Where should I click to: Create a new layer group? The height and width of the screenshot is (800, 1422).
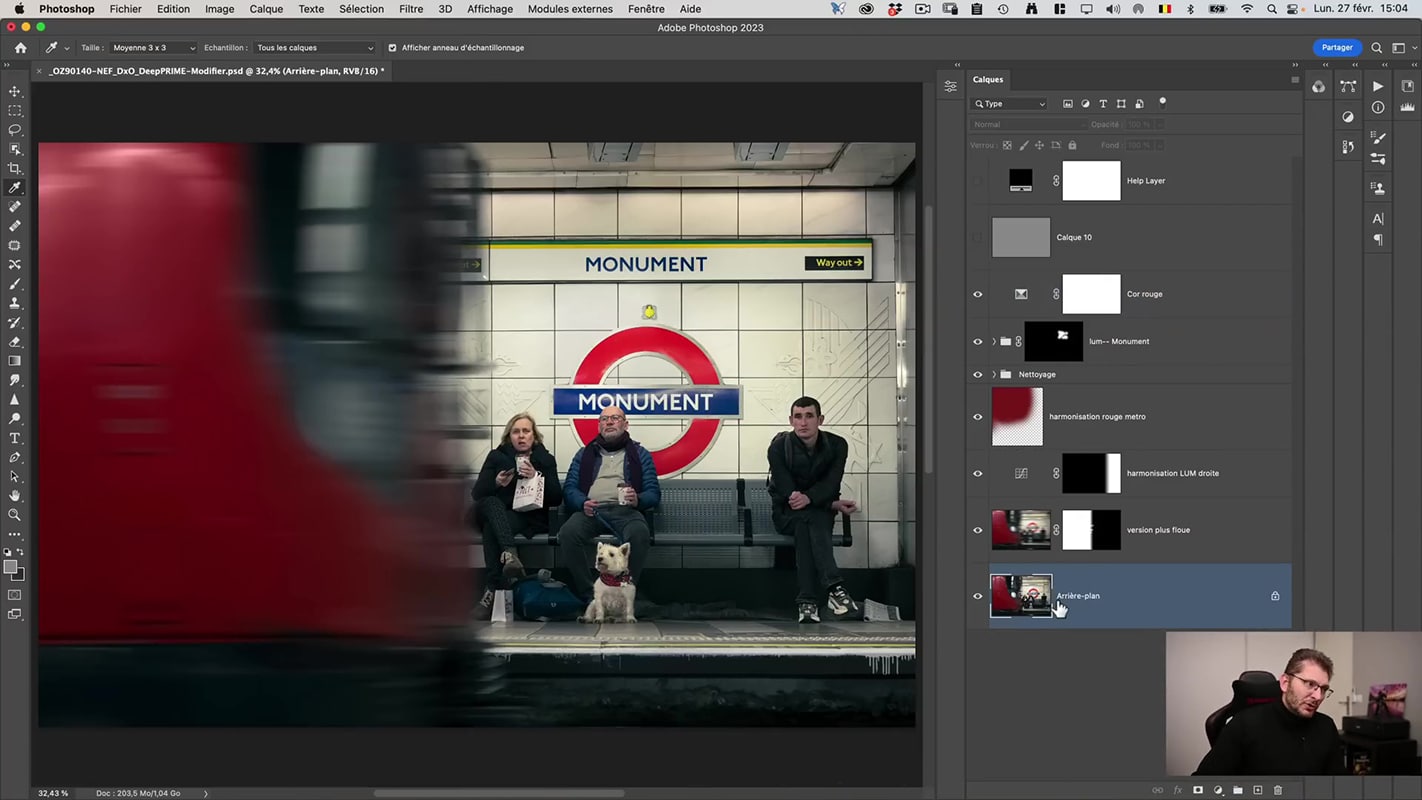click(x=1238, y=790)
